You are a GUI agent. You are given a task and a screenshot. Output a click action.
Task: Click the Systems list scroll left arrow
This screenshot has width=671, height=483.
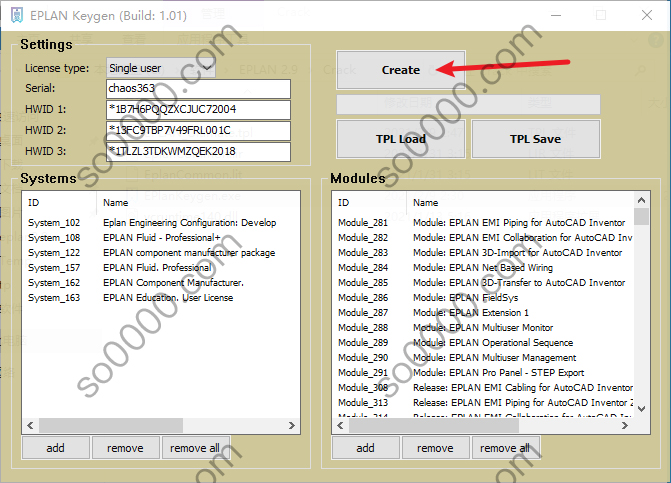30,426
